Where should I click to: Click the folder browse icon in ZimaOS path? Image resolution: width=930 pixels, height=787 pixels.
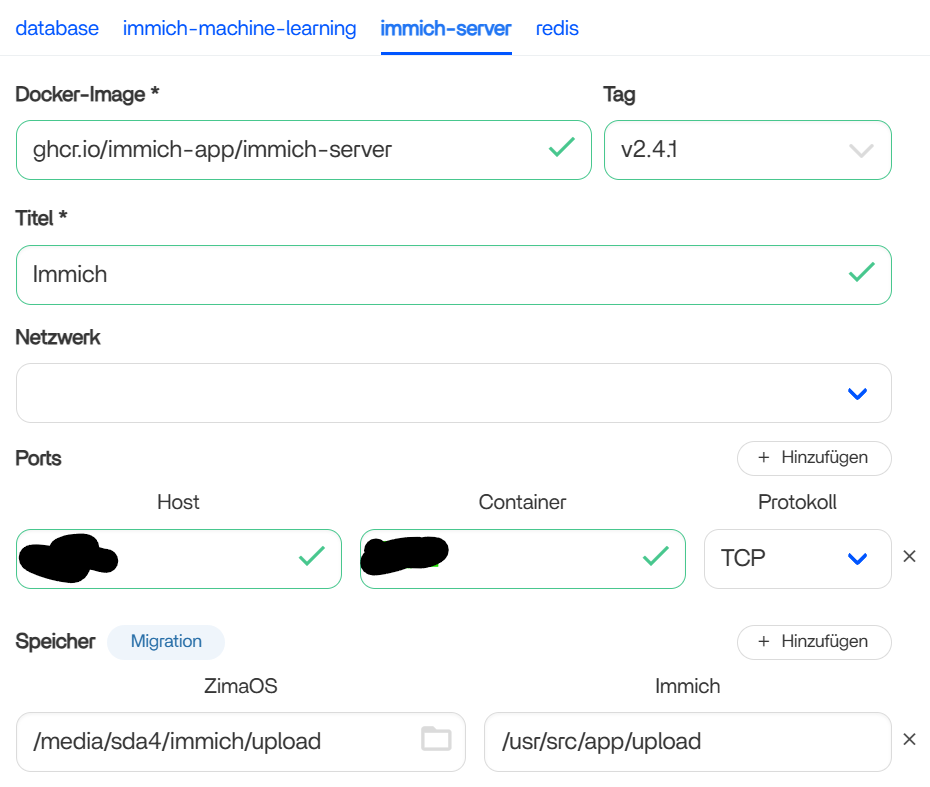pos(436,740)
